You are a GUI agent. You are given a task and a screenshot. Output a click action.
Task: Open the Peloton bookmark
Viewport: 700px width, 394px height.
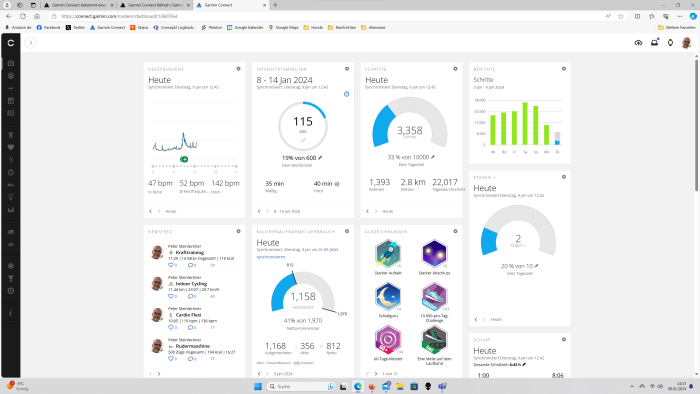[212, 28]
